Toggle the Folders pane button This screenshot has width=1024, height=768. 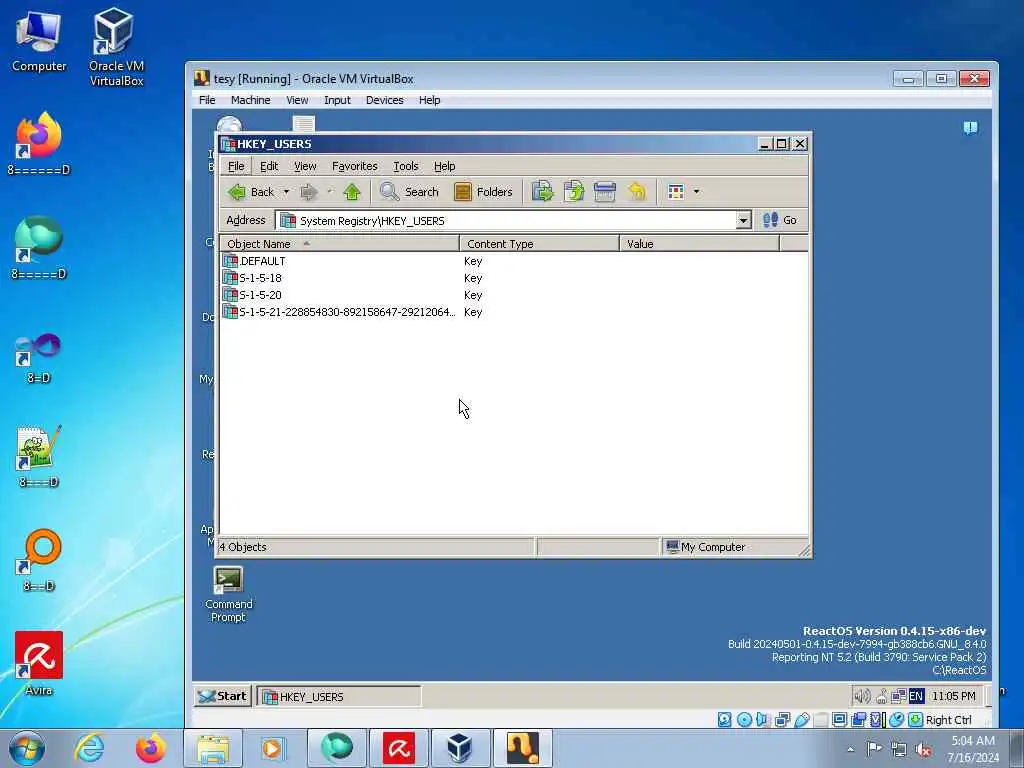pos(483,192)
